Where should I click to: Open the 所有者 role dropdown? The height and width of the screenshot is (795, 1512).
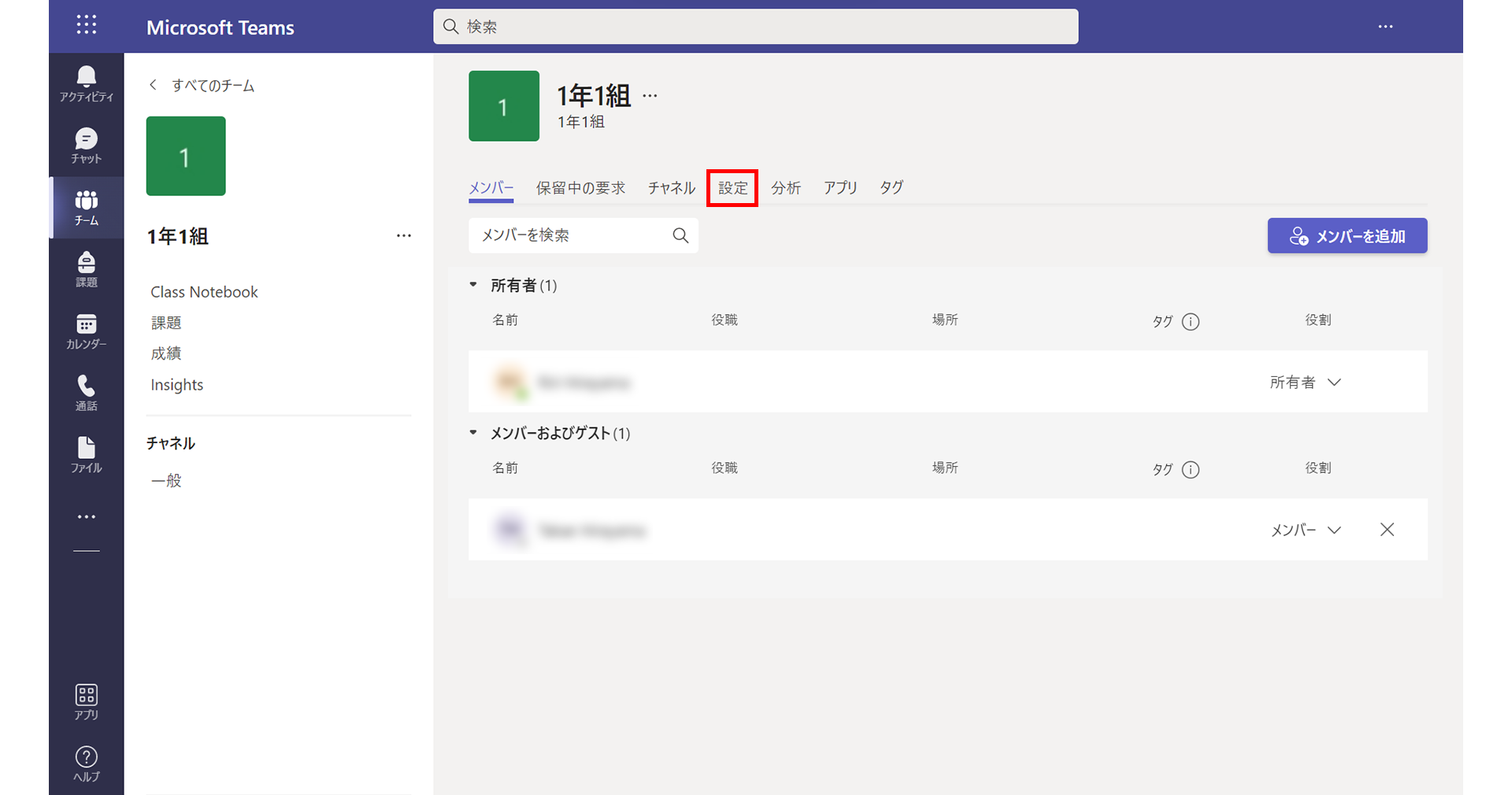[1305, 382]
